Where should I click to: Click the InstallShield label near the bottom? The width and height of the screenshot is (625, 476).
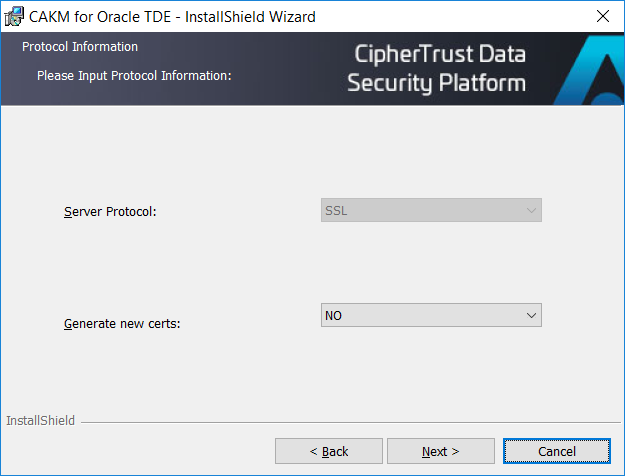tap(40, 421)
